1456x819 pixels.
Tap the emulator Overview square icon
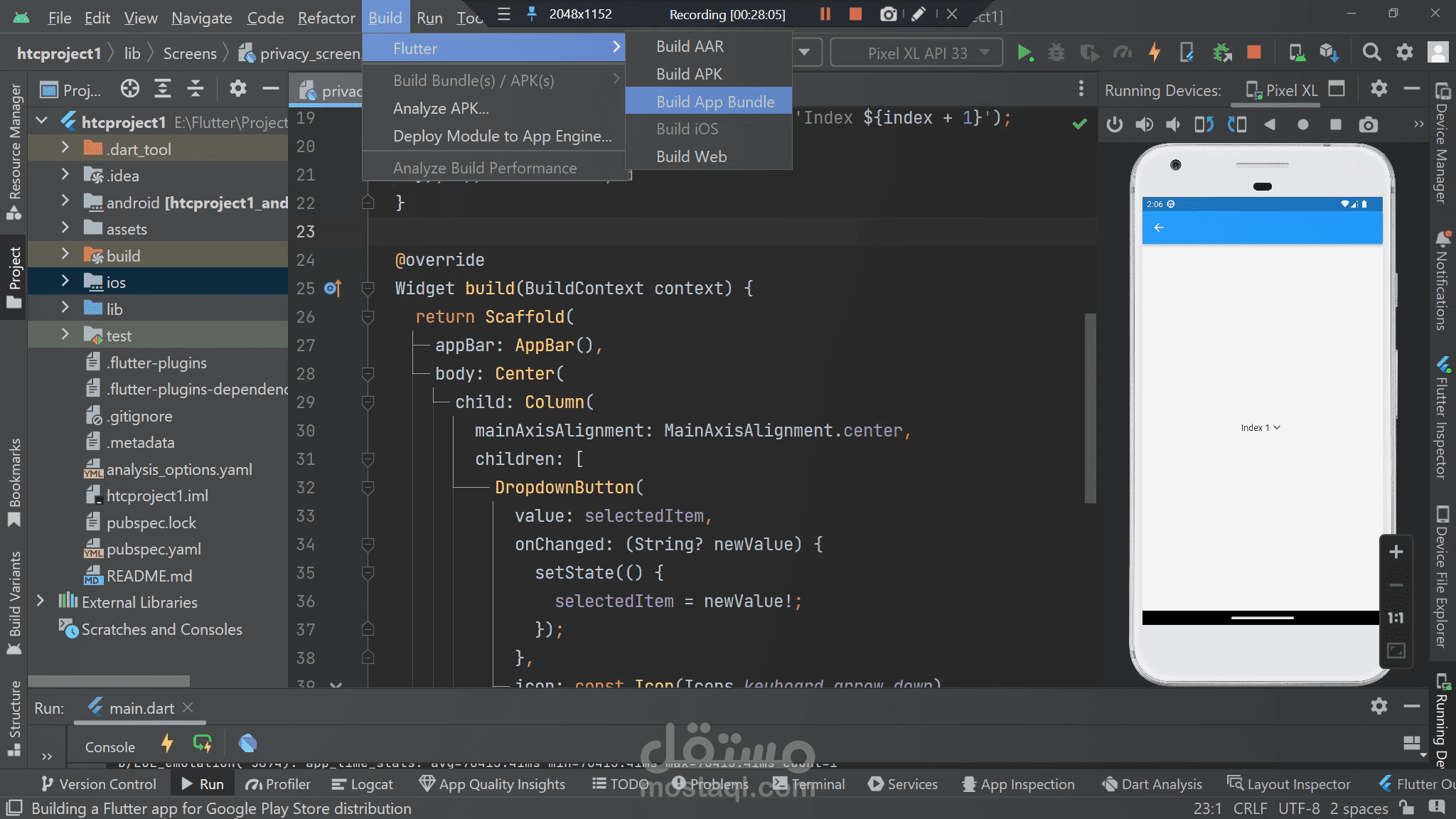tap(1336, 125)
